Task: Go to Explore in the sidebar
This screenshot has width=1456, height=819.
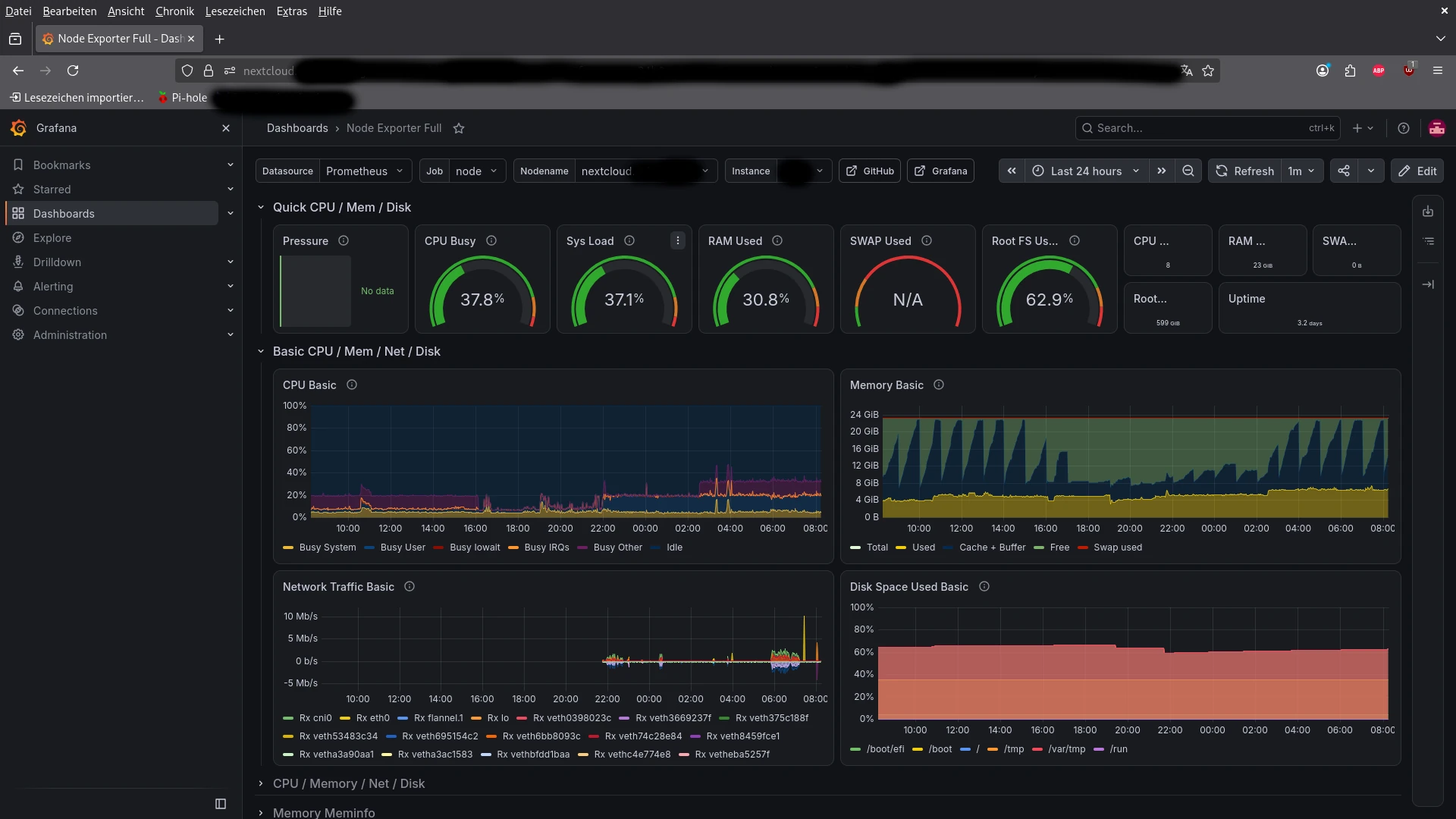Action: (x=52, y=237)
